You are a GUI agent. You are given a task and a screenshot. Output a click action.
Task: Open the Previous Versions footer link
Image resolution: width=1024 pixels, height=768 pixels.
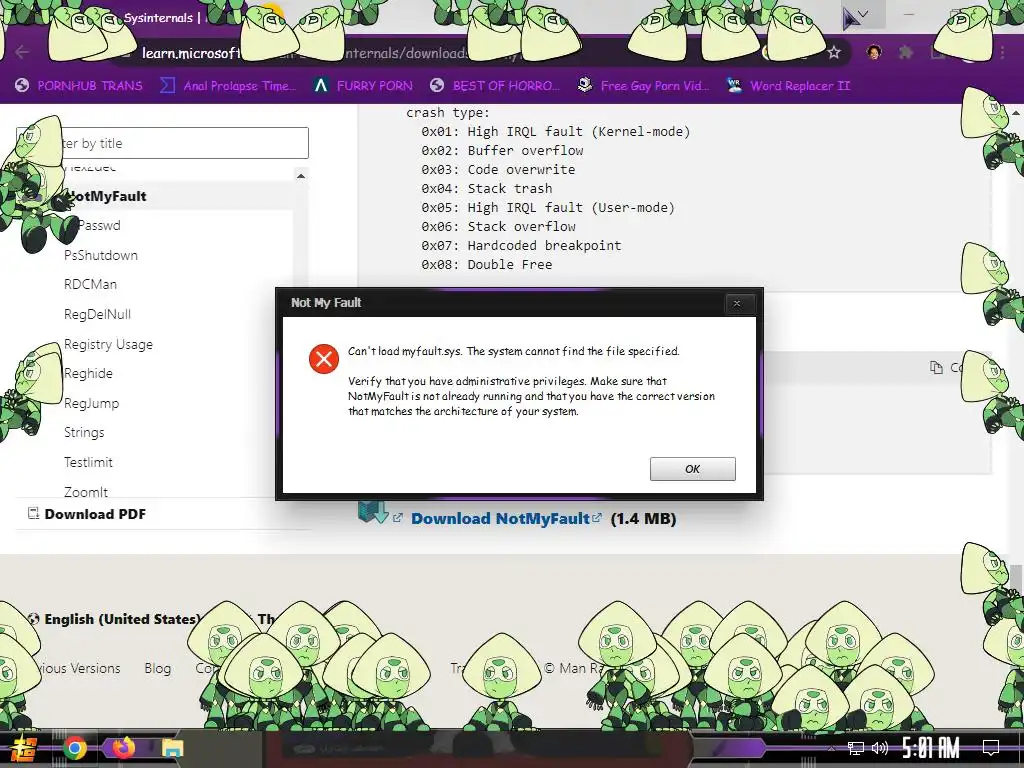click(x=78, y=668)
